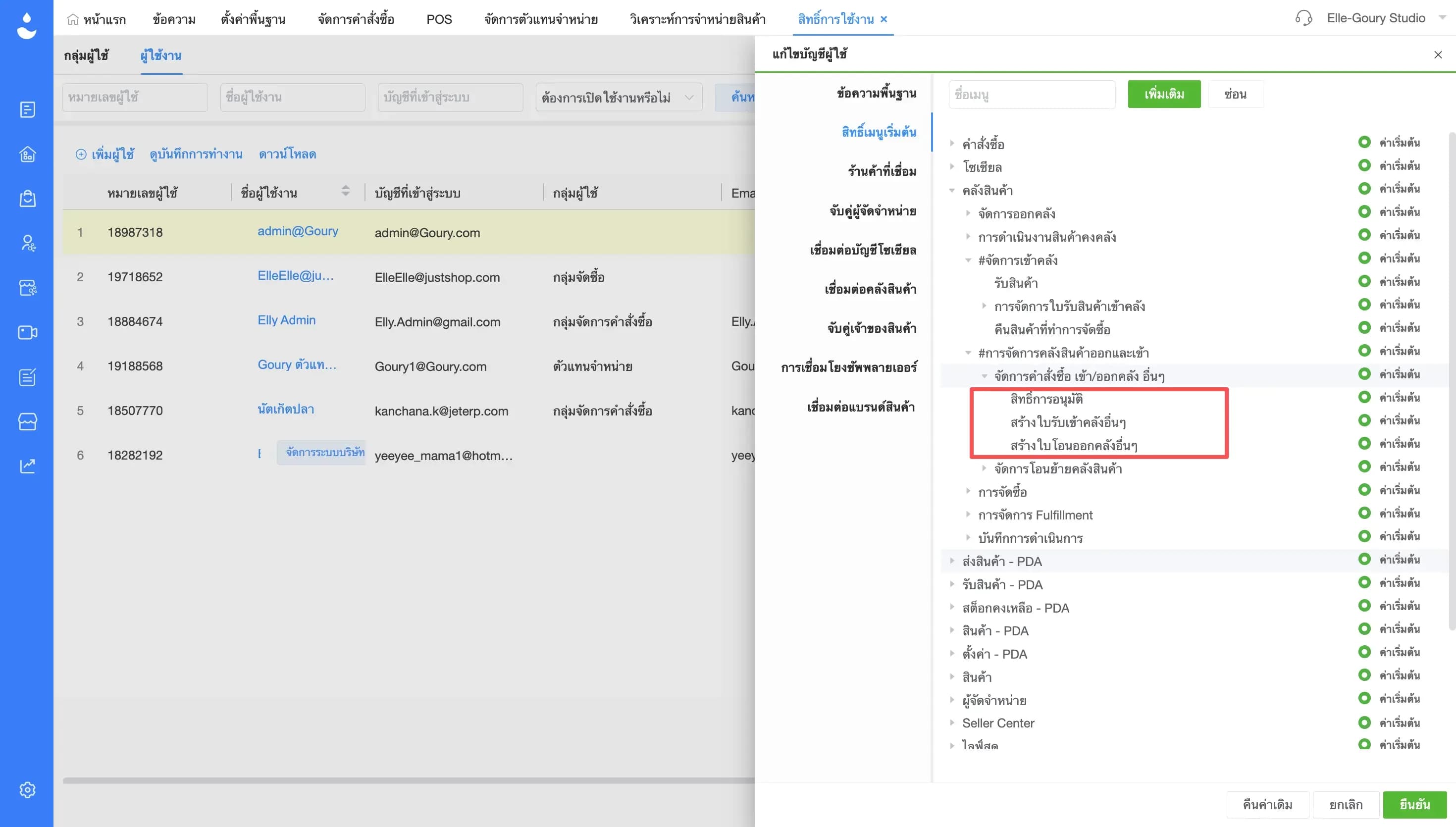Select the สร้างใบโอนออกคลังอื่นๆ tree item

coord(1074,445)
